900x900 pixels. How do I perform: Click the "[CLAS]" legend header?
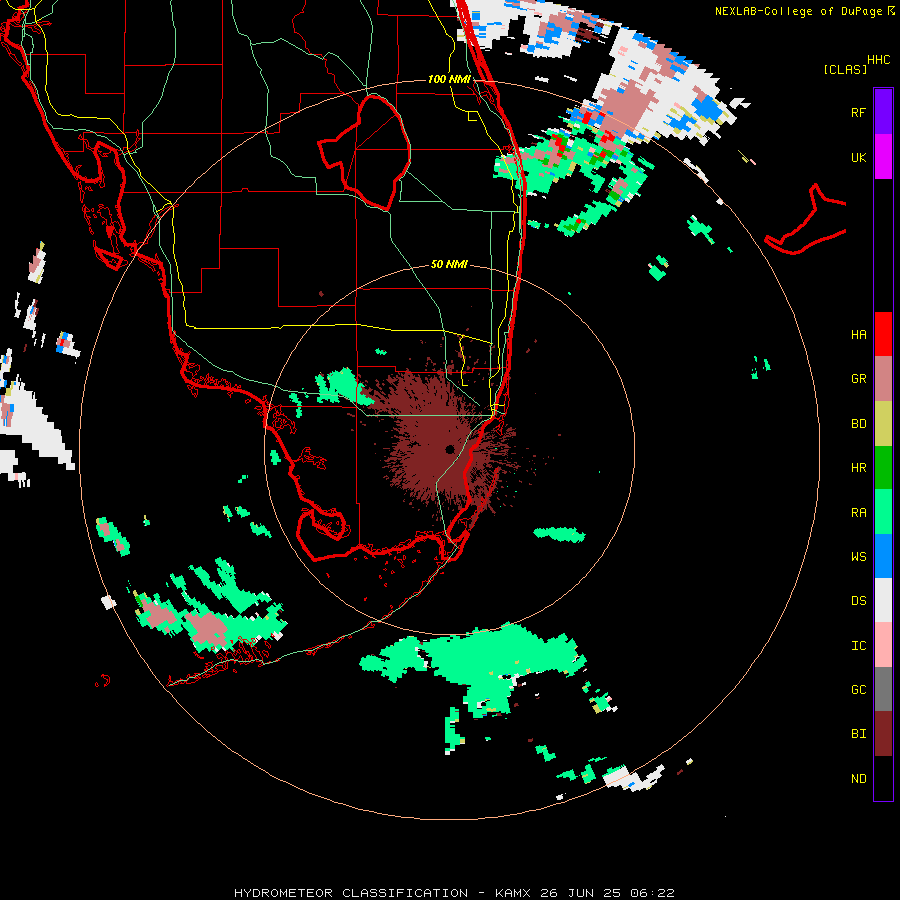[x=845, y=70]
